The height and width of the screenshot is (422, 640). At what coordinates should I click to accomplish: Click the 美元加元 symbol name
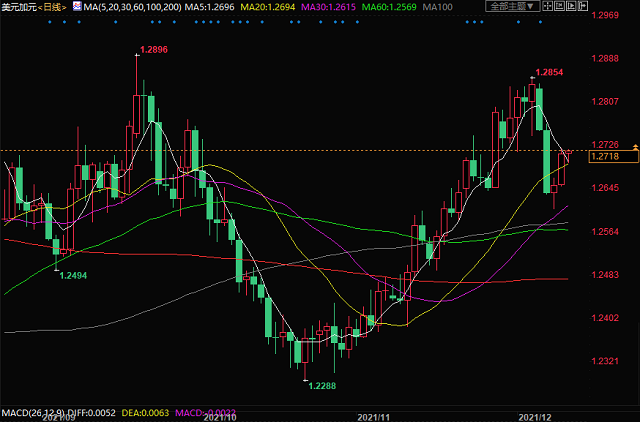click(19, 7)
